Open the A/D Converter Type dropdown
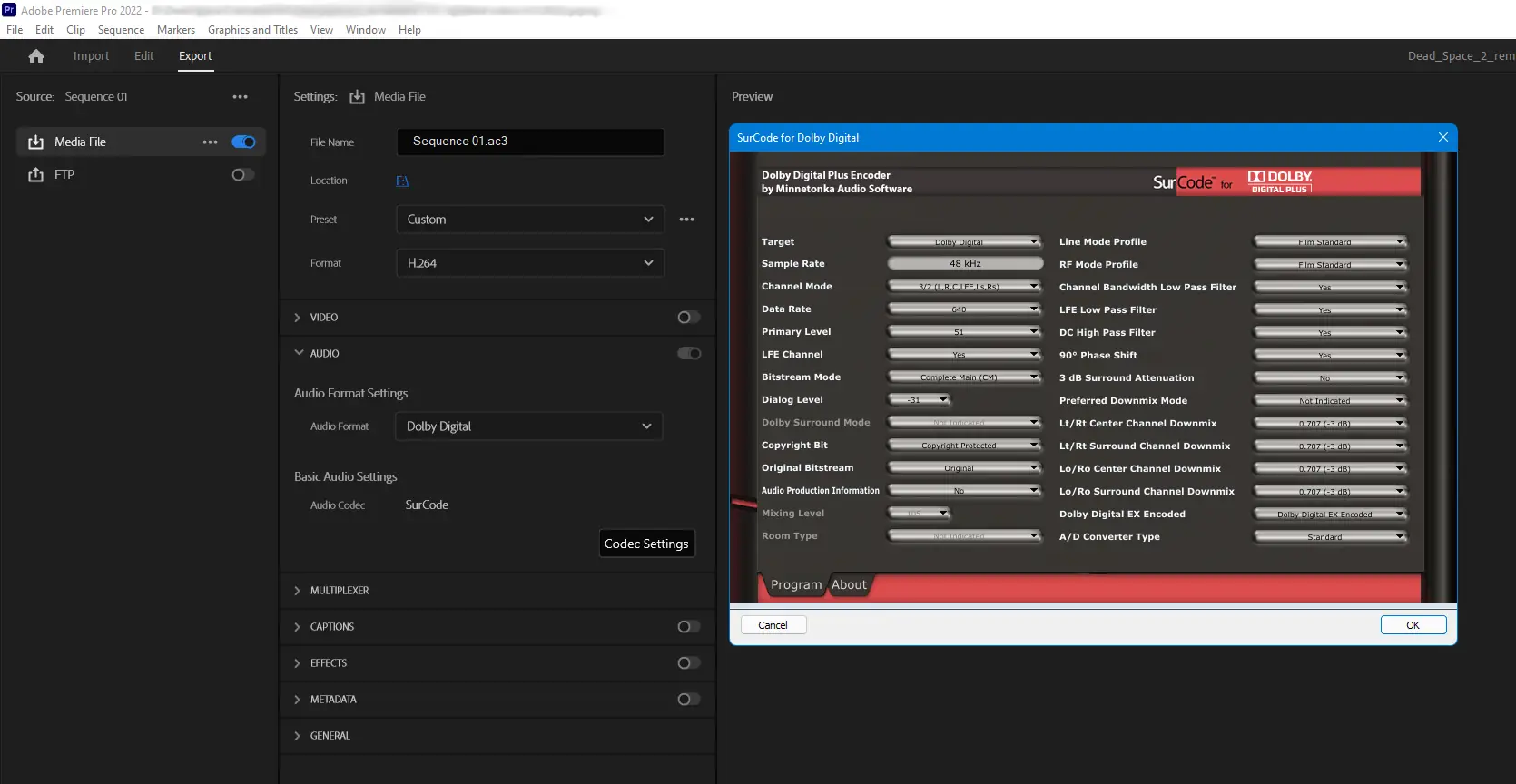Screen dimensions: 1516x784 [x=1330, y=537]
